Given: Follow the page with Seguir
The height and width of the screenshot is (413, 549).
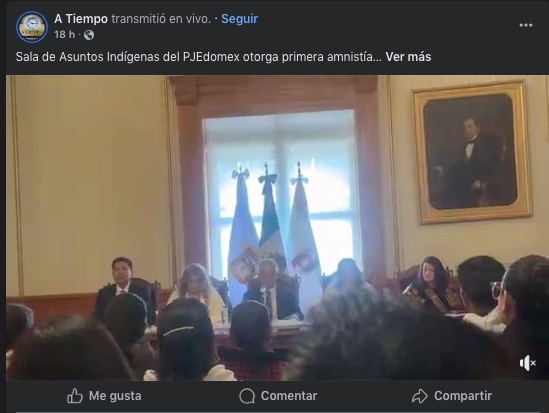Looking at the screenshot, I should point(239,19).
